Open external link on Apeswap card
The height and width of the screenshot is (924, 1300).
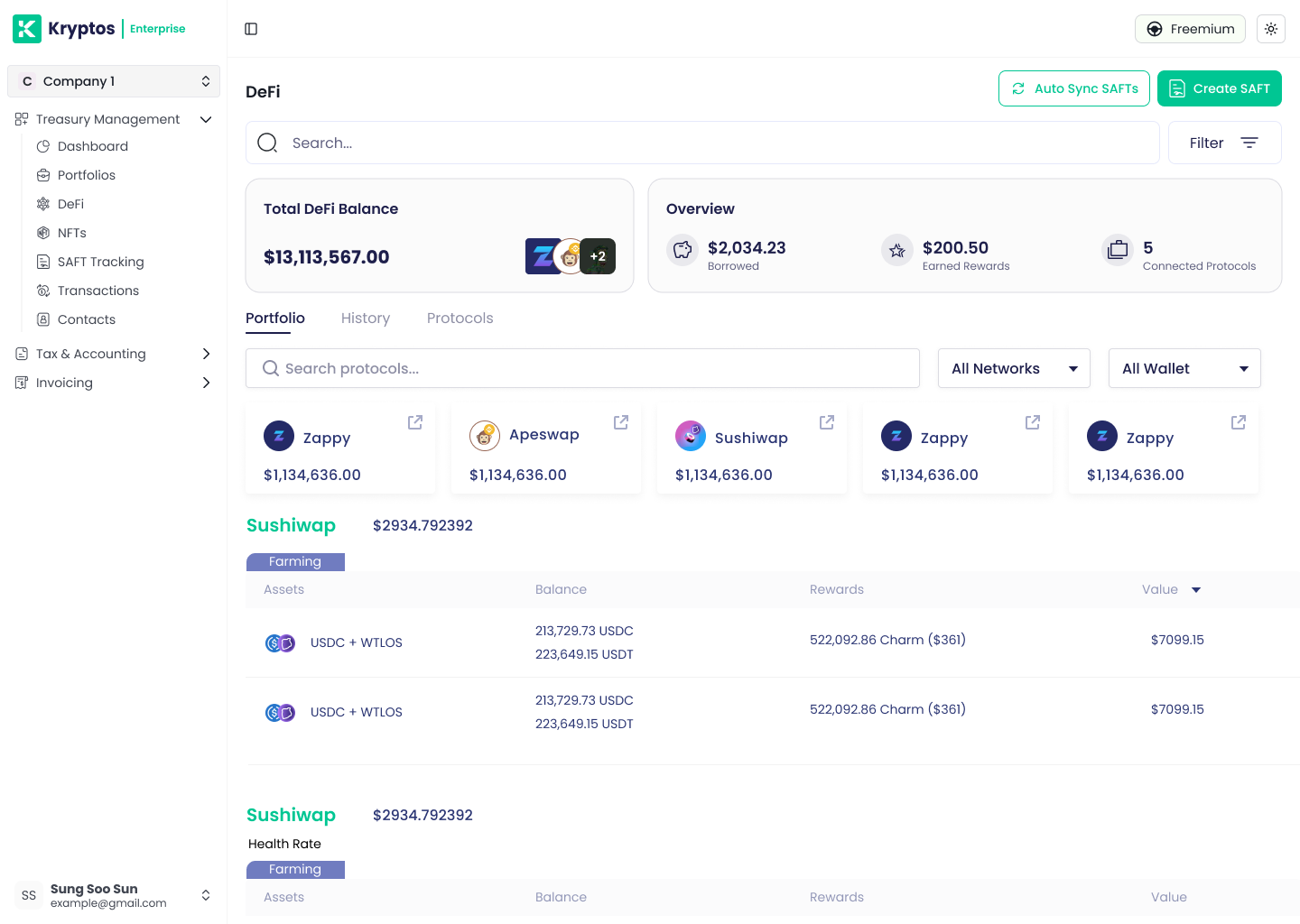coord(621,422)
